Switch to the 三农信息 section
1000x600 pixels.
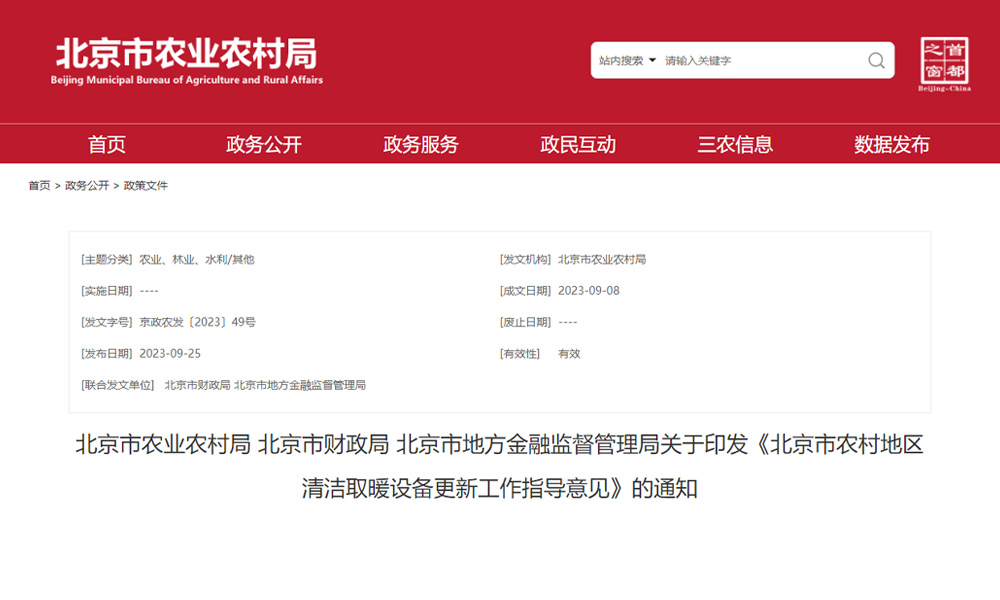pyautogui.click(x=735, y=144)
